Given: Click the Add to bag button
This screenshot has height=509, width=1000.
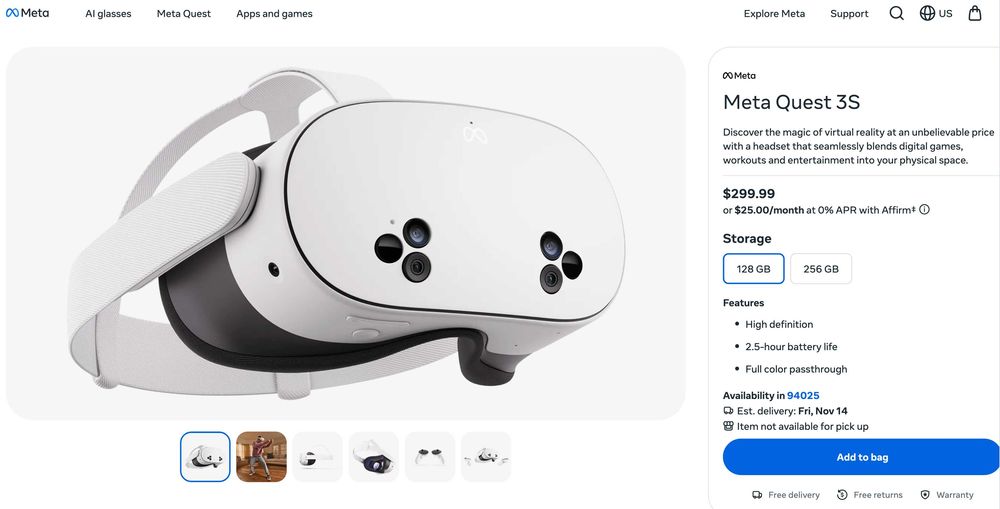Looking at the screenshot, I should click(x=861, y=457).
